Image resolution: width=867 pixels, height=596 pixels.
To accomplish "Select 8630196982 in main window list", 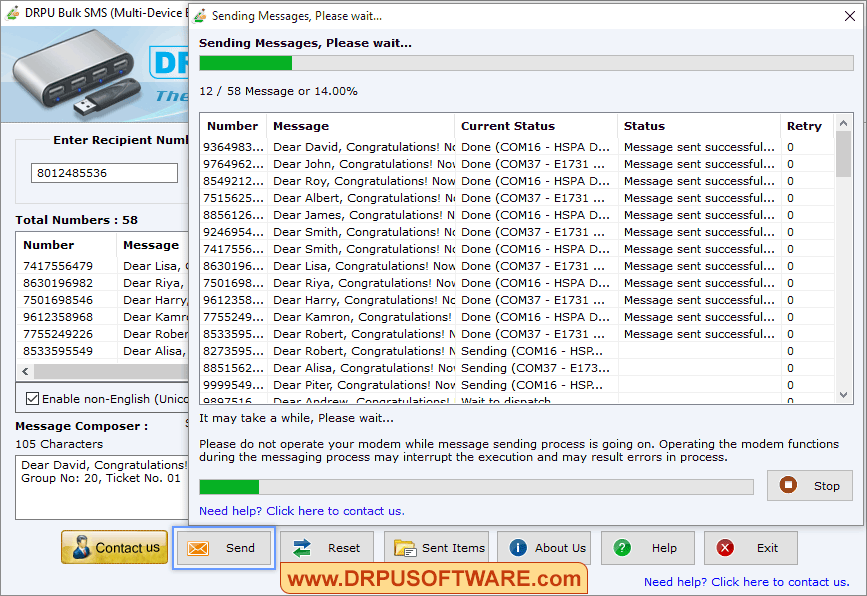I will pos(103,283).
